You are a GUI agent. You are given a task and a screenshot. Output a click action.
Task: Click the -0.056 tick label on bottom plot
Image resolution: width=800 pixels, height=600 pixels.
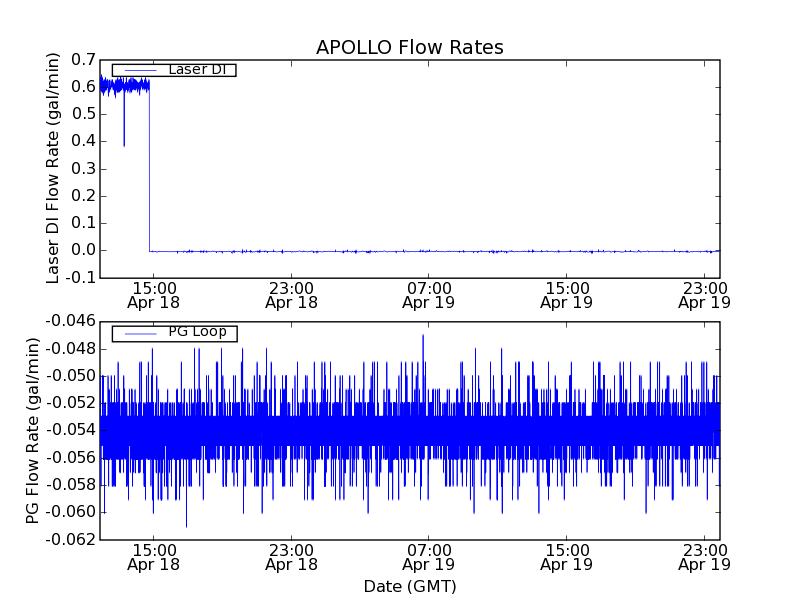(x=70, y=458)
